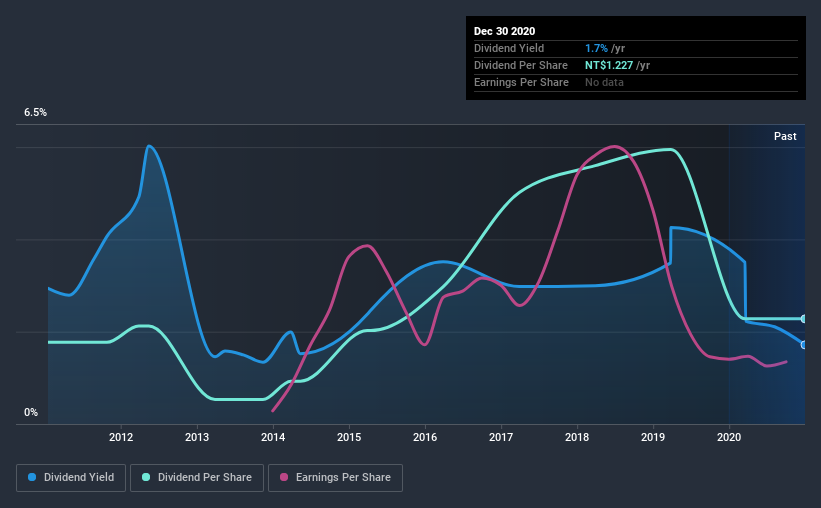Click the teal dot beside Dividend Per Share
This screenshot has width=821, height=508.
146,477
